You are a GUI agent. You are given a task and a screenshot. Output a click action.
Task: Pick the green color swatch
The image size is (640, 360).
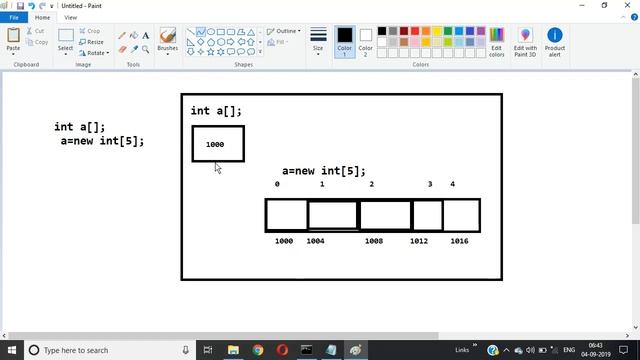pyautogui.click(x=448, y=31)
